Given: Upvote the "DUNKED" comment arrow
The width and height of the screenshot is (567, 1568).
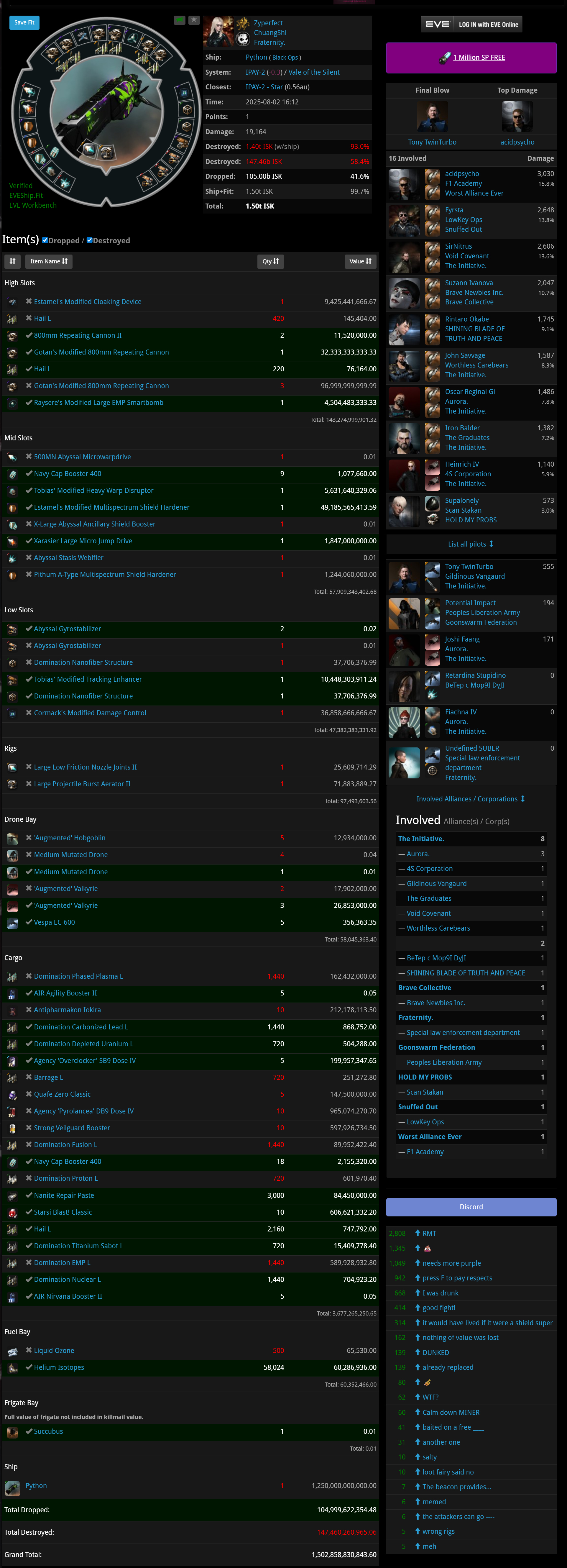Looking at the screenshot, I should click(417, 1352).
